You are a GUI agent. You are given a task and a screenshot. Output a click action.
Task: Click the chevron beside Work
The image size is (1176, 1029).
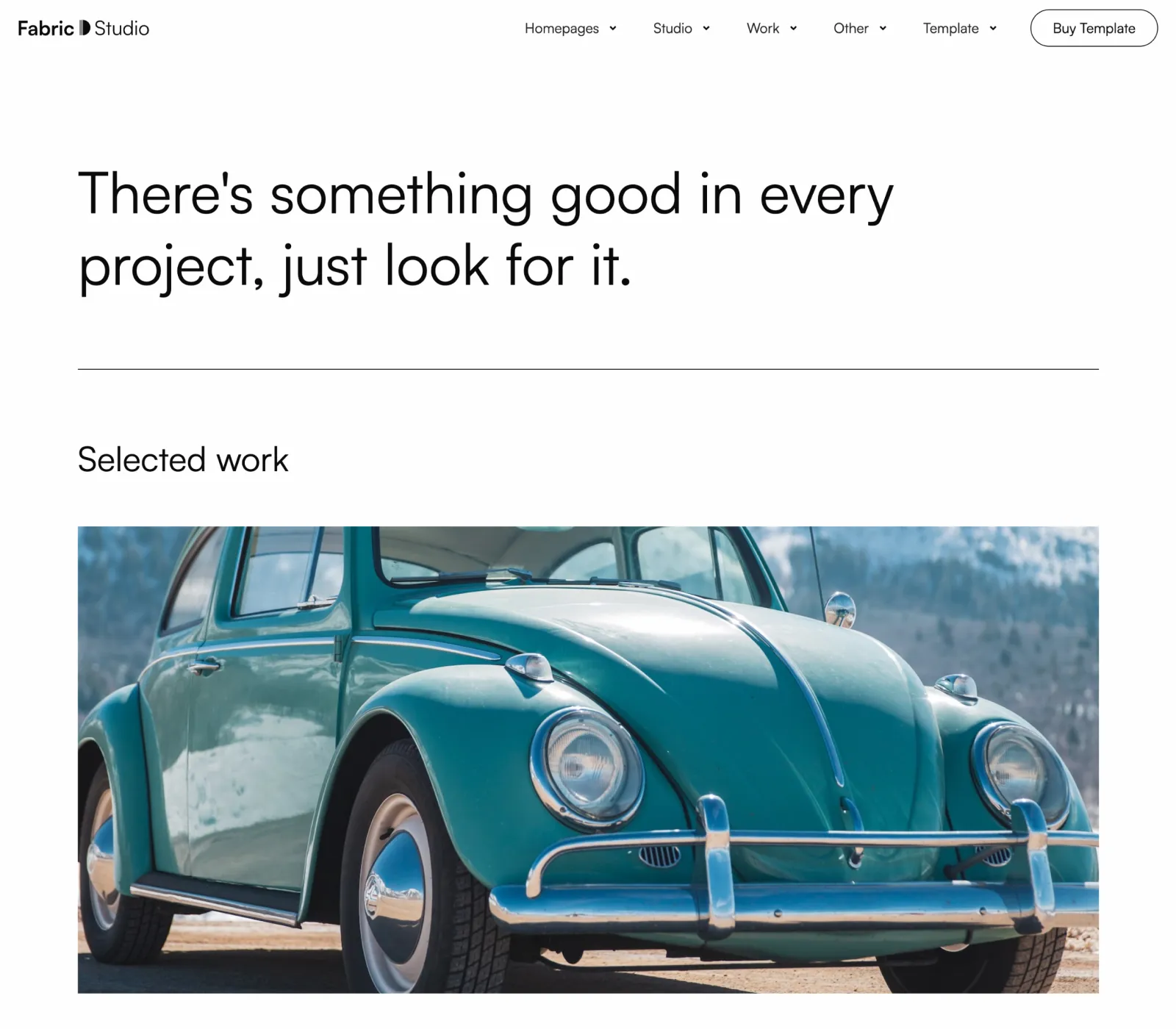click(794, 29)
